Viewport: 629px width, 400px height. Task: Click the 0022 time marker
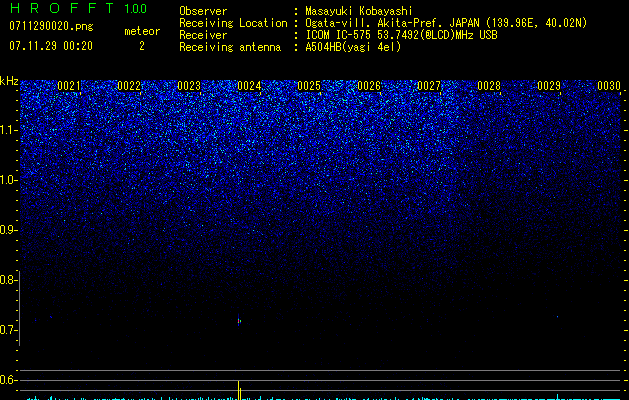[x=129, y=86]
